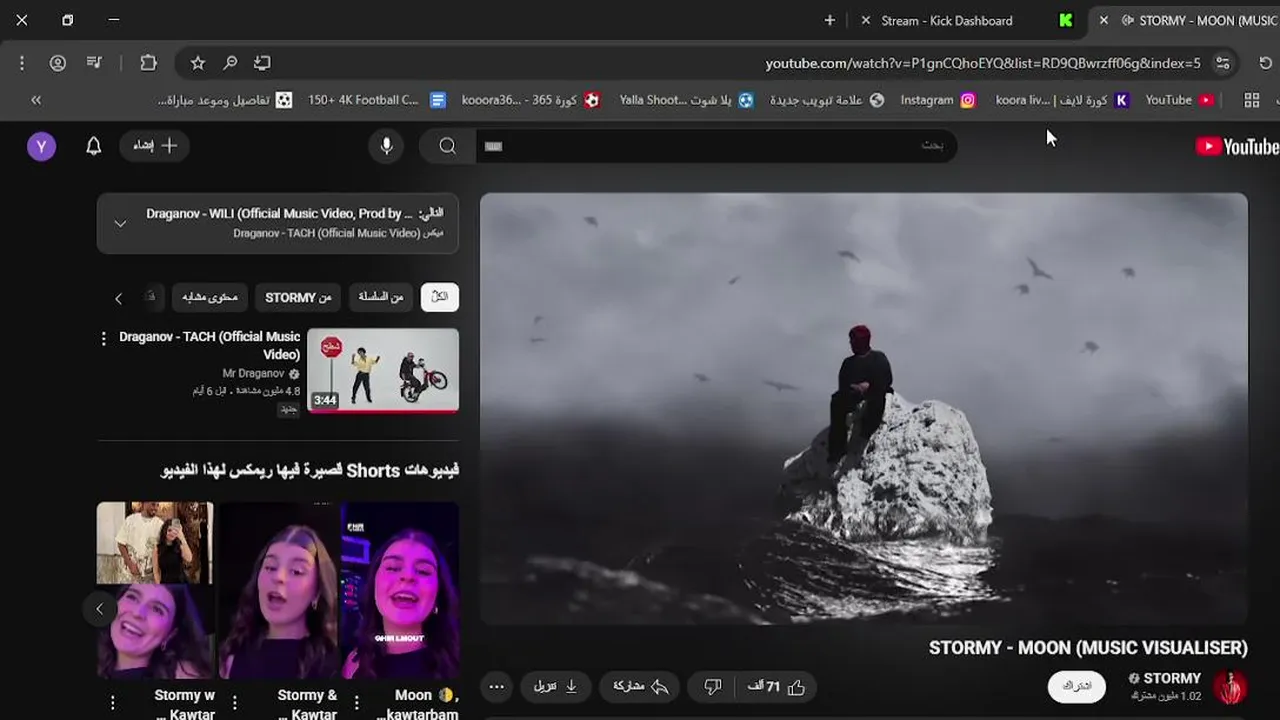Download the video (تنزيل)
The width and height of the screenshot is (1280, 720).
[x=554, y=687]
